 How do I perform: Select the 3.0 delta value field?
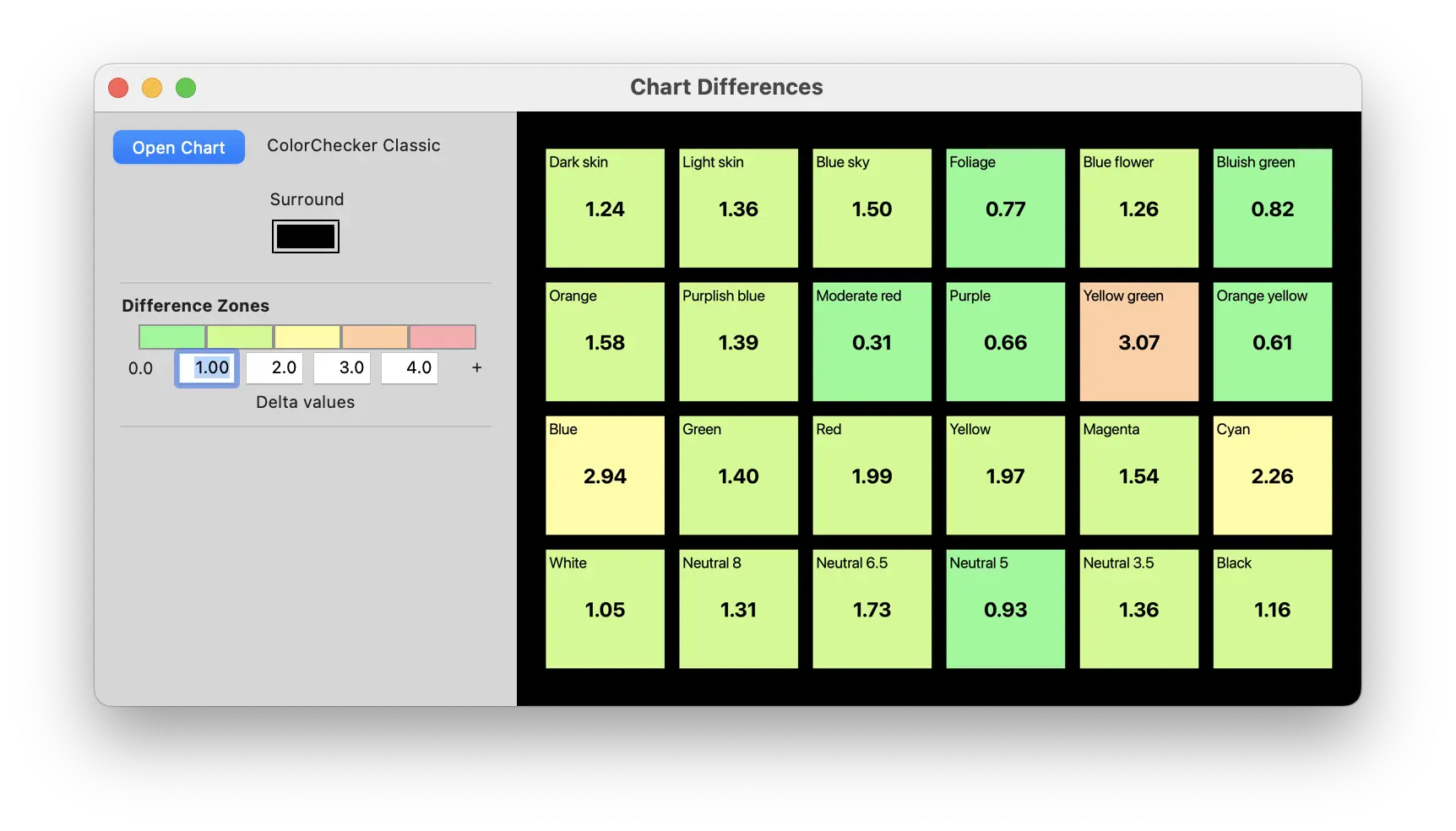[342, 368]
